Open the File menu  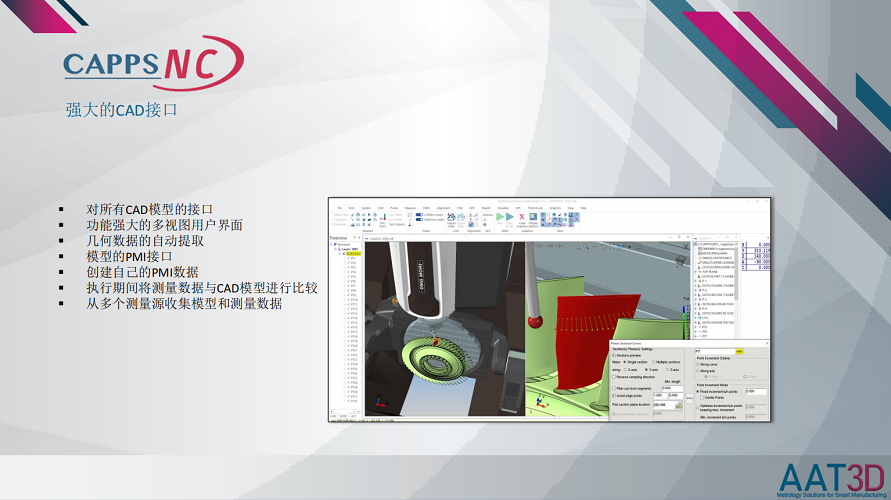338,208
